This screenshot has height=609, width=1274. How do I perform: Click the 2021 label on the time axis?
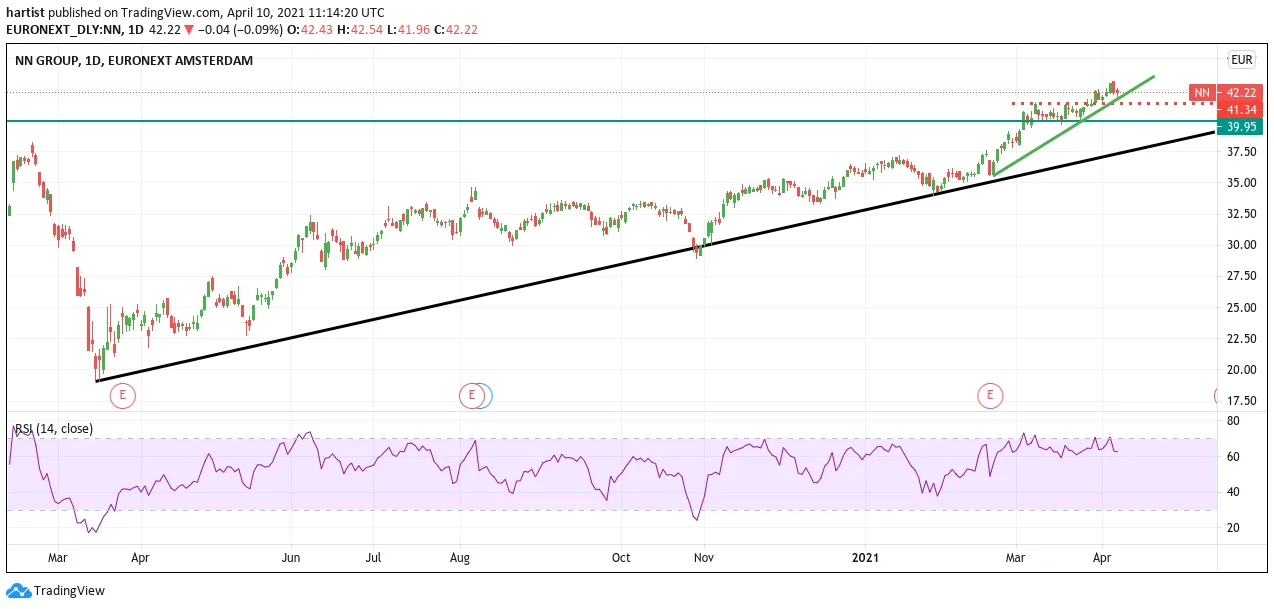[865, 557]
